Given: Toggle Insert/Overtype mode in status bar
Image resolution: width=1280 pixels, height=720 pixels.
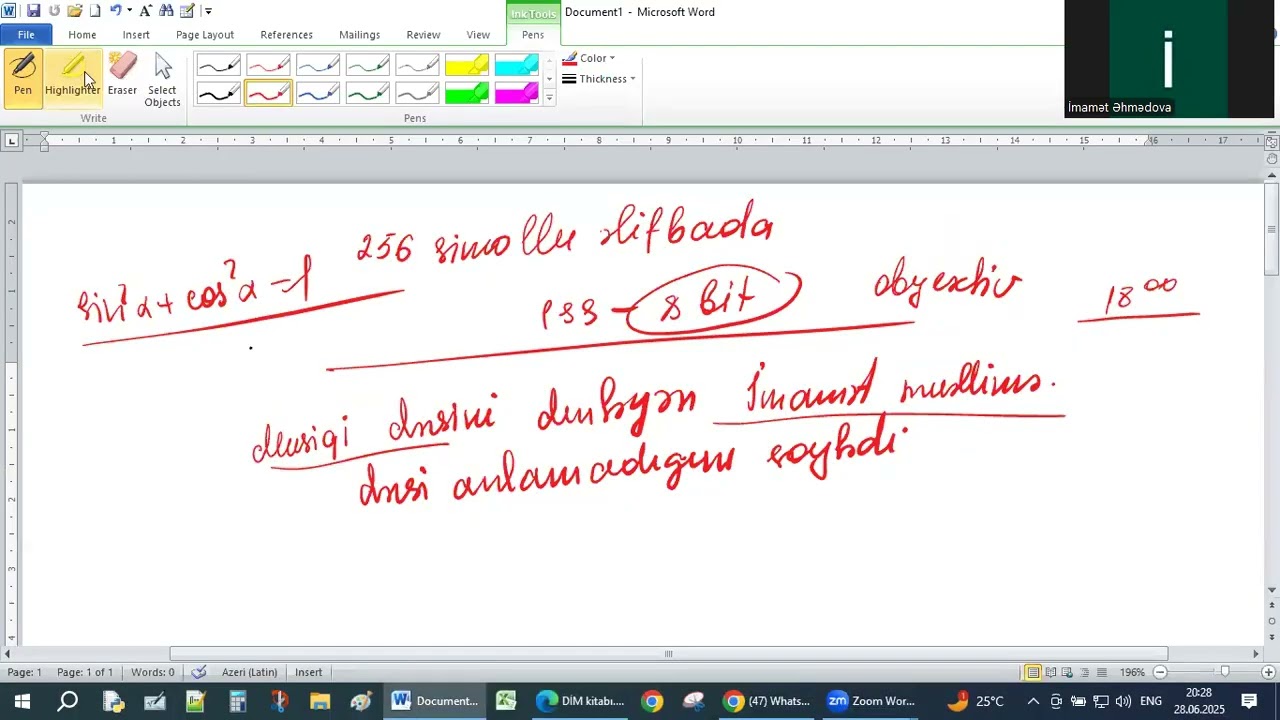Looking at the screenshot, I should 309,672.
